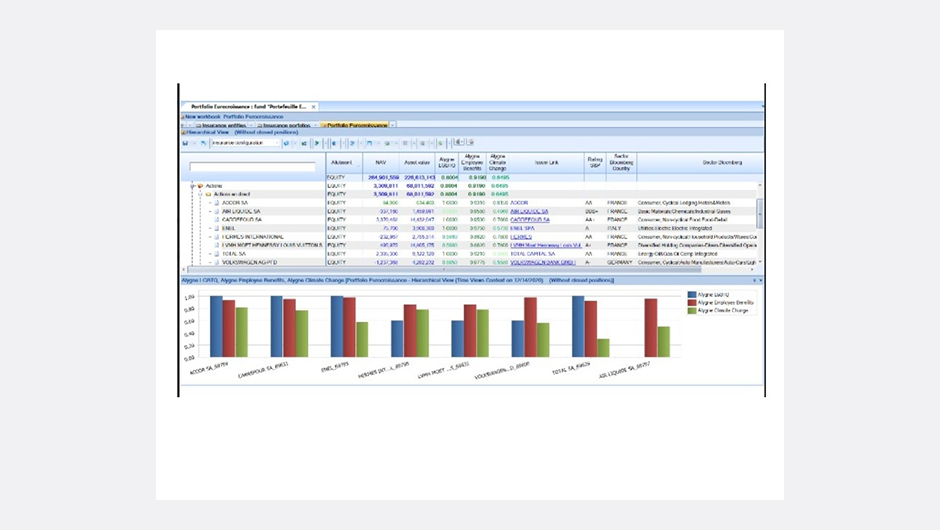Click the Hierarchical View header label

(207, 132)
